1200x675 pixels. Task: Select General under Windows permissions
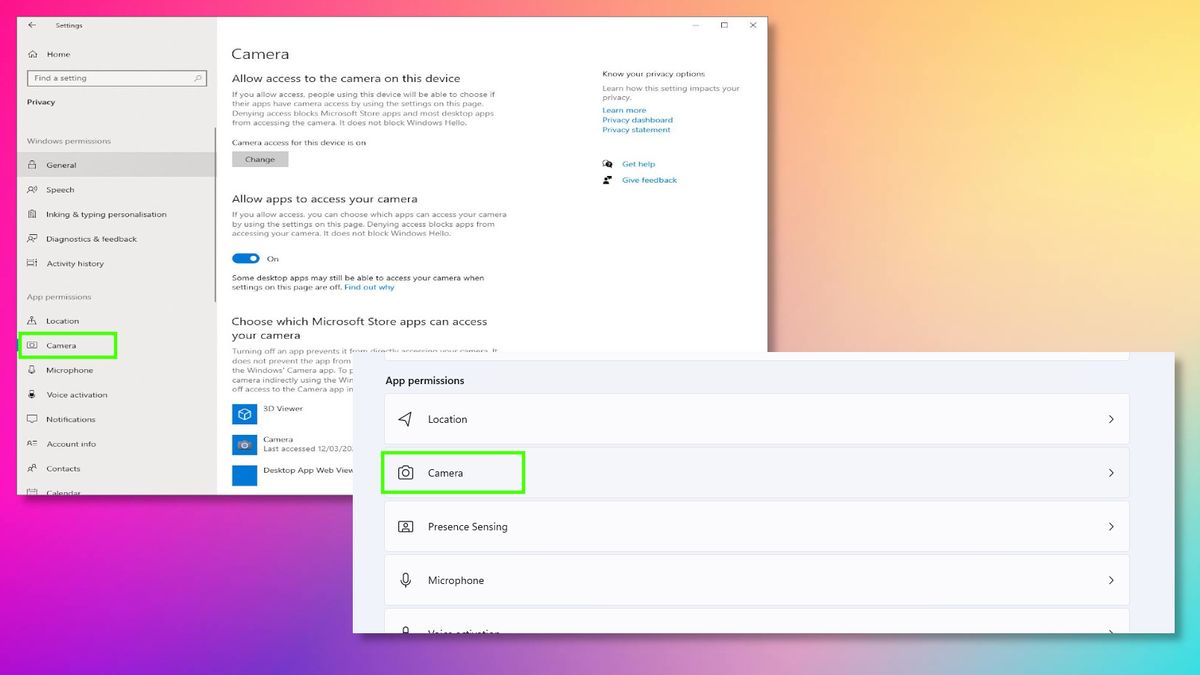60,164
